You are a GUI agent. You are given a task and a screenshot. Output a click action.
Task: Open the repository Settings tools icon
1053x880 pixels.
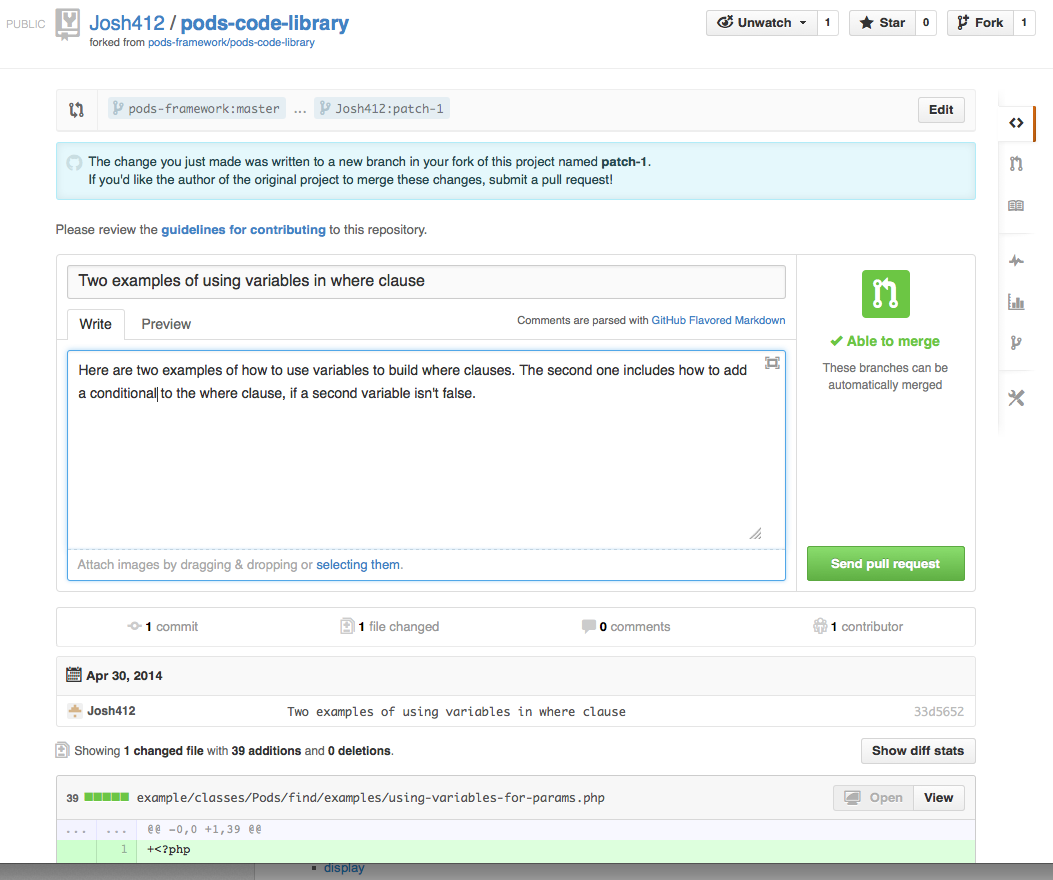click(1016, 398)
